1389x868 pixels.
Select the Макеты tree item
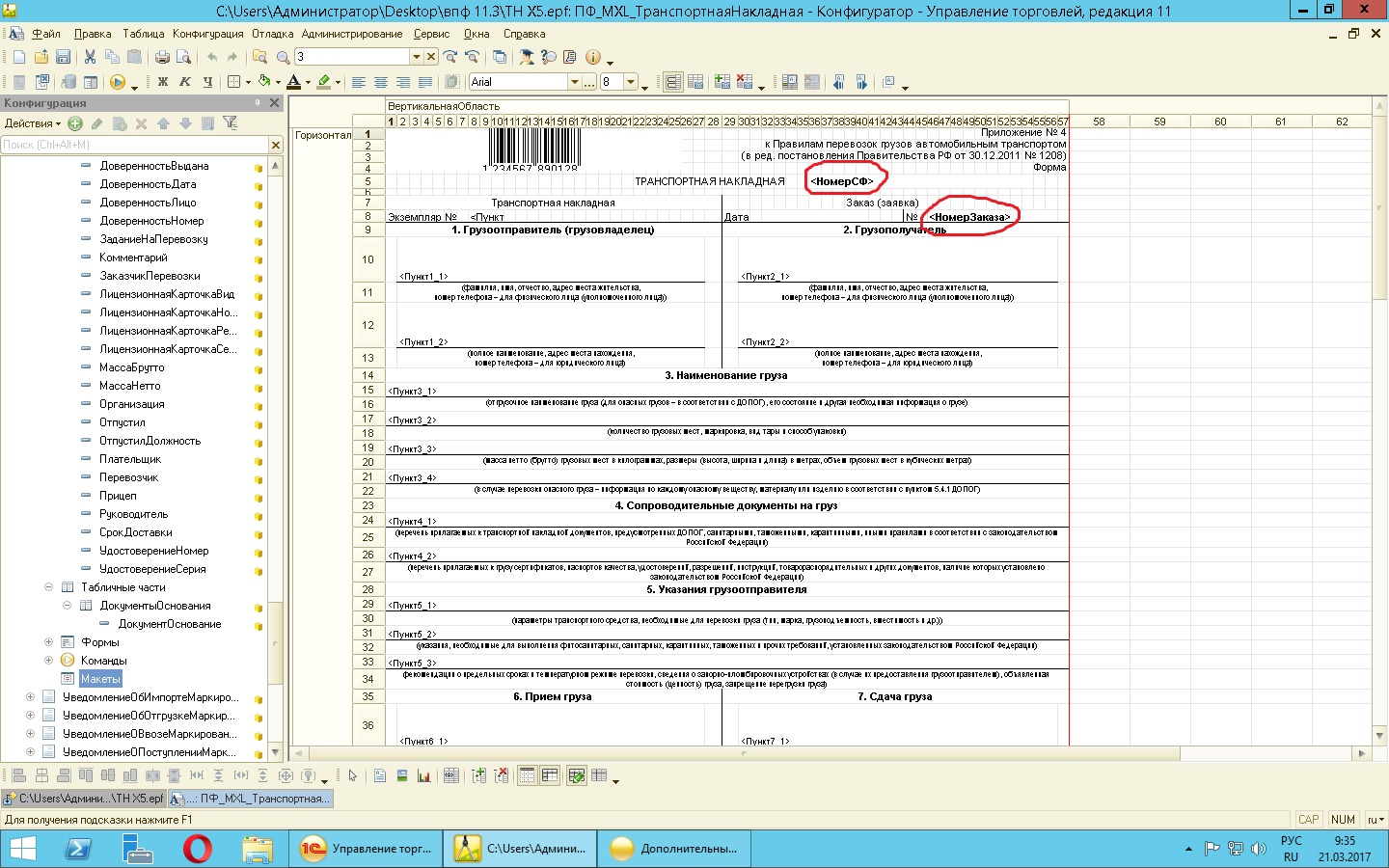click(x=100, y=679)
